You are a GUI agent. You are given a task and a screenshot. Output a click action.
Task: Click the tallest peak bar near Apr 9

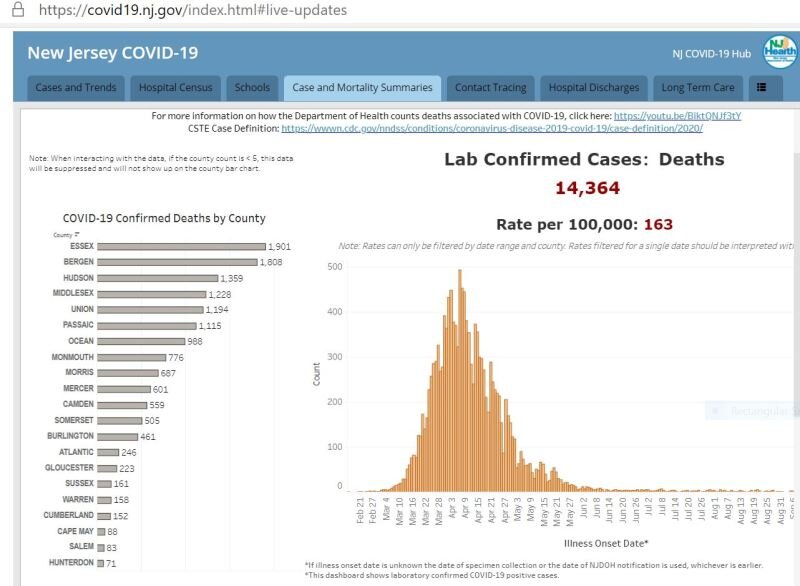tap(460, 380)
